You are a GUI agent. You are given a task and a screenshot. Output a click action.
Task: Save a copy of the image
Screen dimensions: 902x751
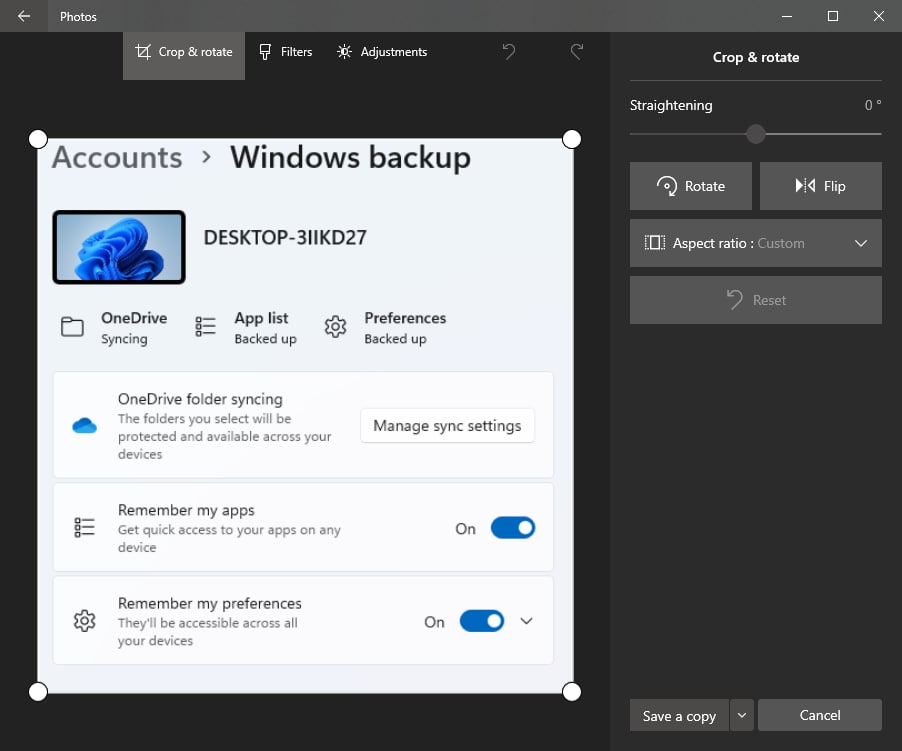[x=679, y=715]
